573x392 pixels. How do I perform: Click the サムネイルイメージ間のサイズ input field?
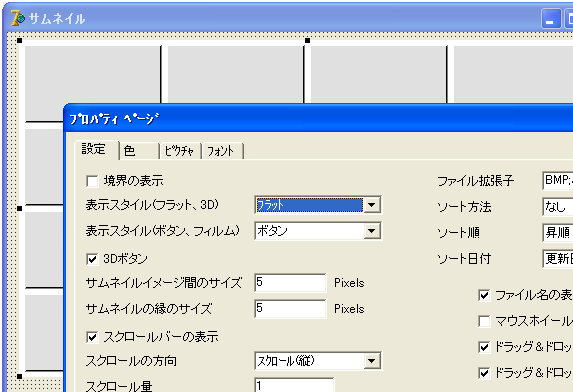pos(290,283)
